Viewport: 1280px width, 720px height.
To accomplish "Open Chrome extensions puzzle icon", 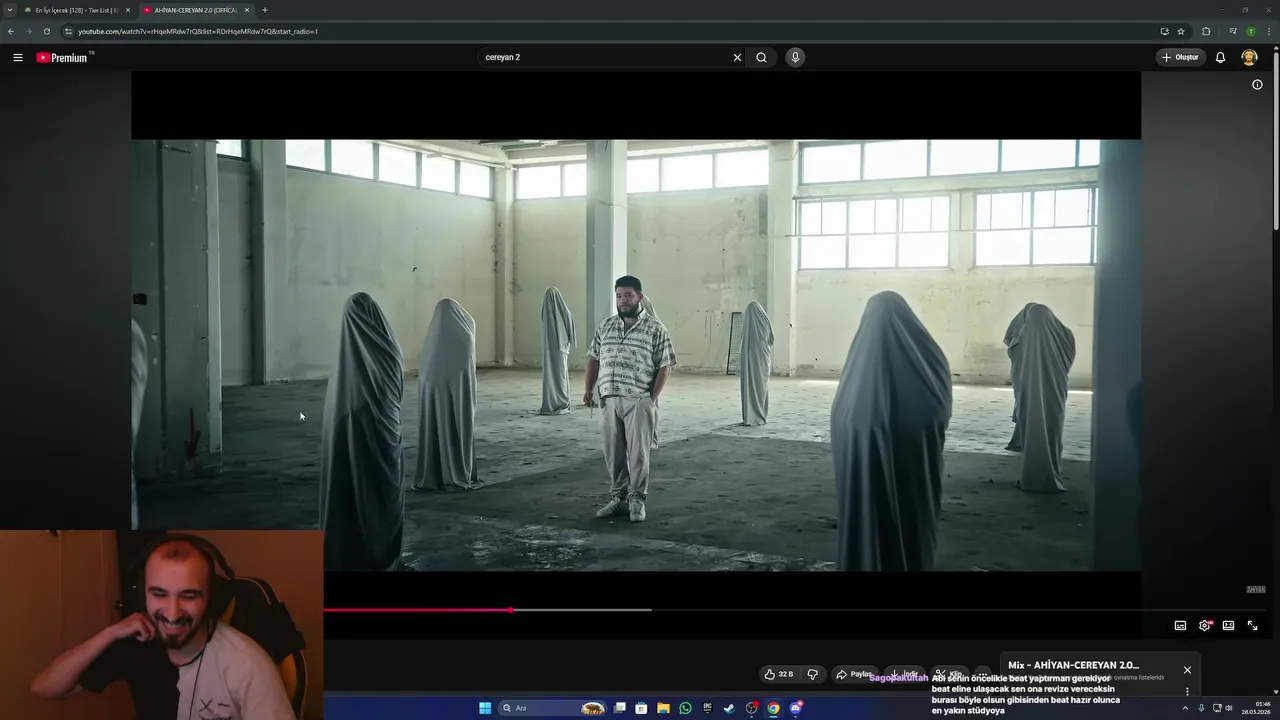I will pos(1206,31).
